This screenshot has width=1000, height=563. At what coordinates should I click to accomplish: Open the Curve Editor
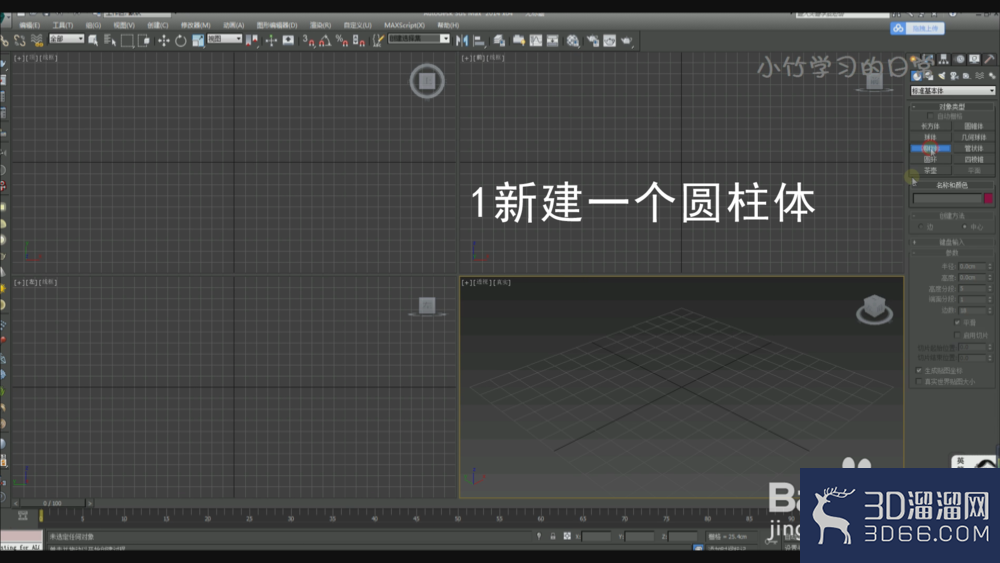(536, 41)
